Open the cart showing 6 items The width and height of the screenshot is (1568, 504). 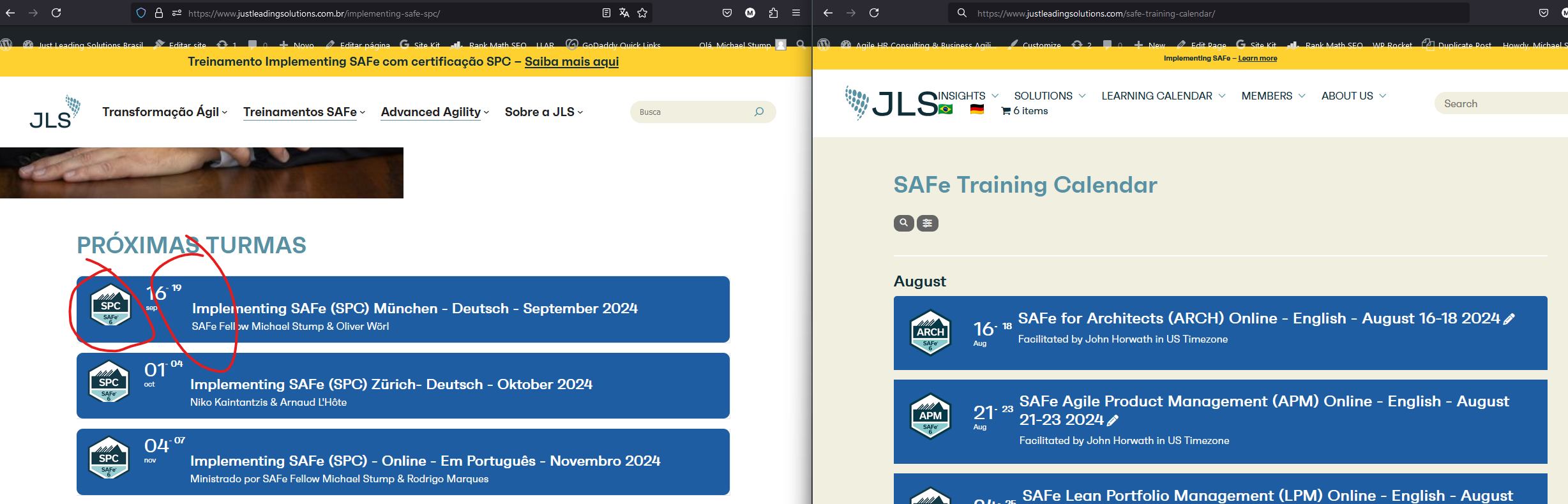coord(1025,111)
